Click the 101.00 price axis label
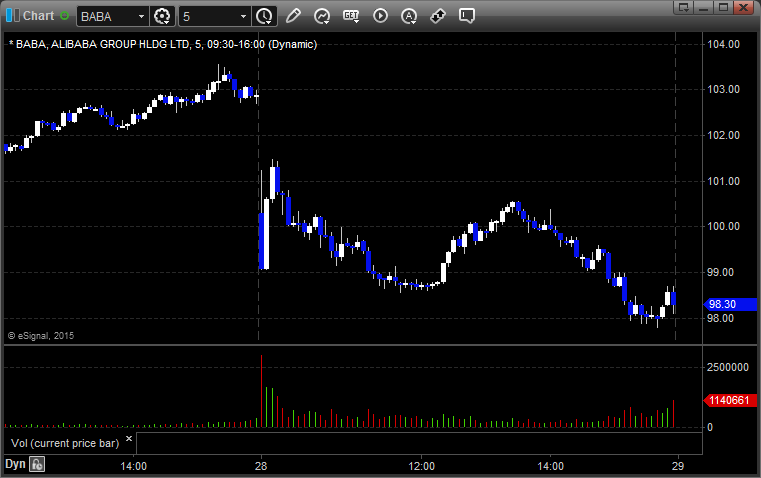This screenshot has height=478, width=761. coord(724,181)
